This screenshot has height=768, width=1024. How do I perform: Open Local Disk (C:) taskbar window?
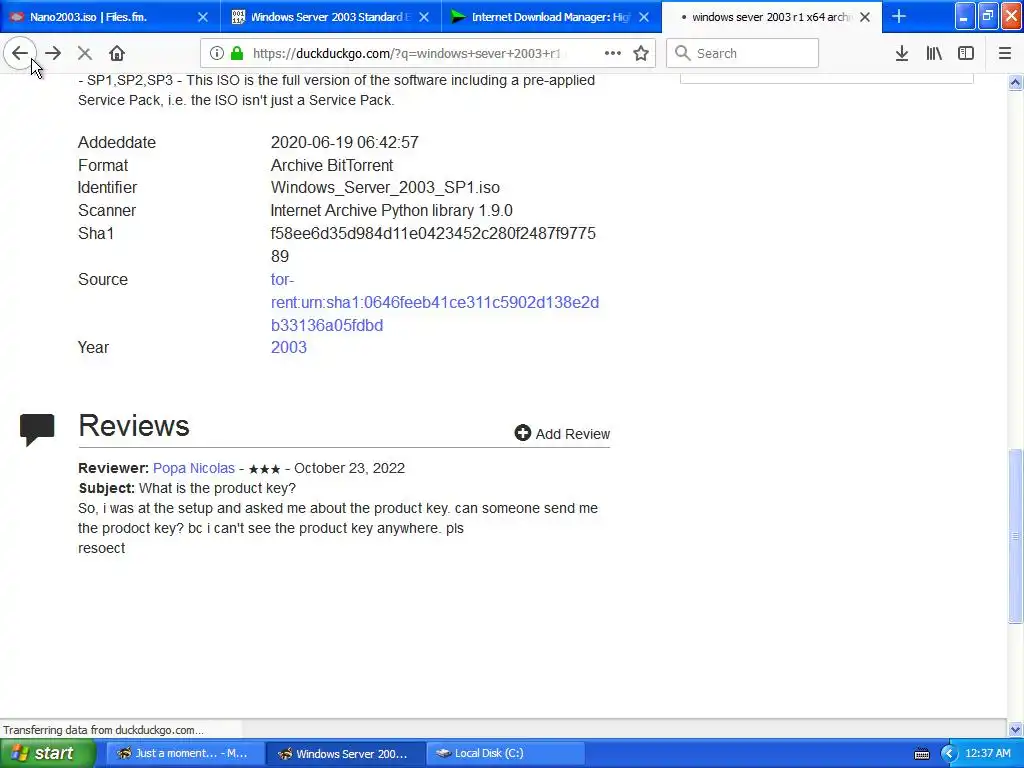506,754
